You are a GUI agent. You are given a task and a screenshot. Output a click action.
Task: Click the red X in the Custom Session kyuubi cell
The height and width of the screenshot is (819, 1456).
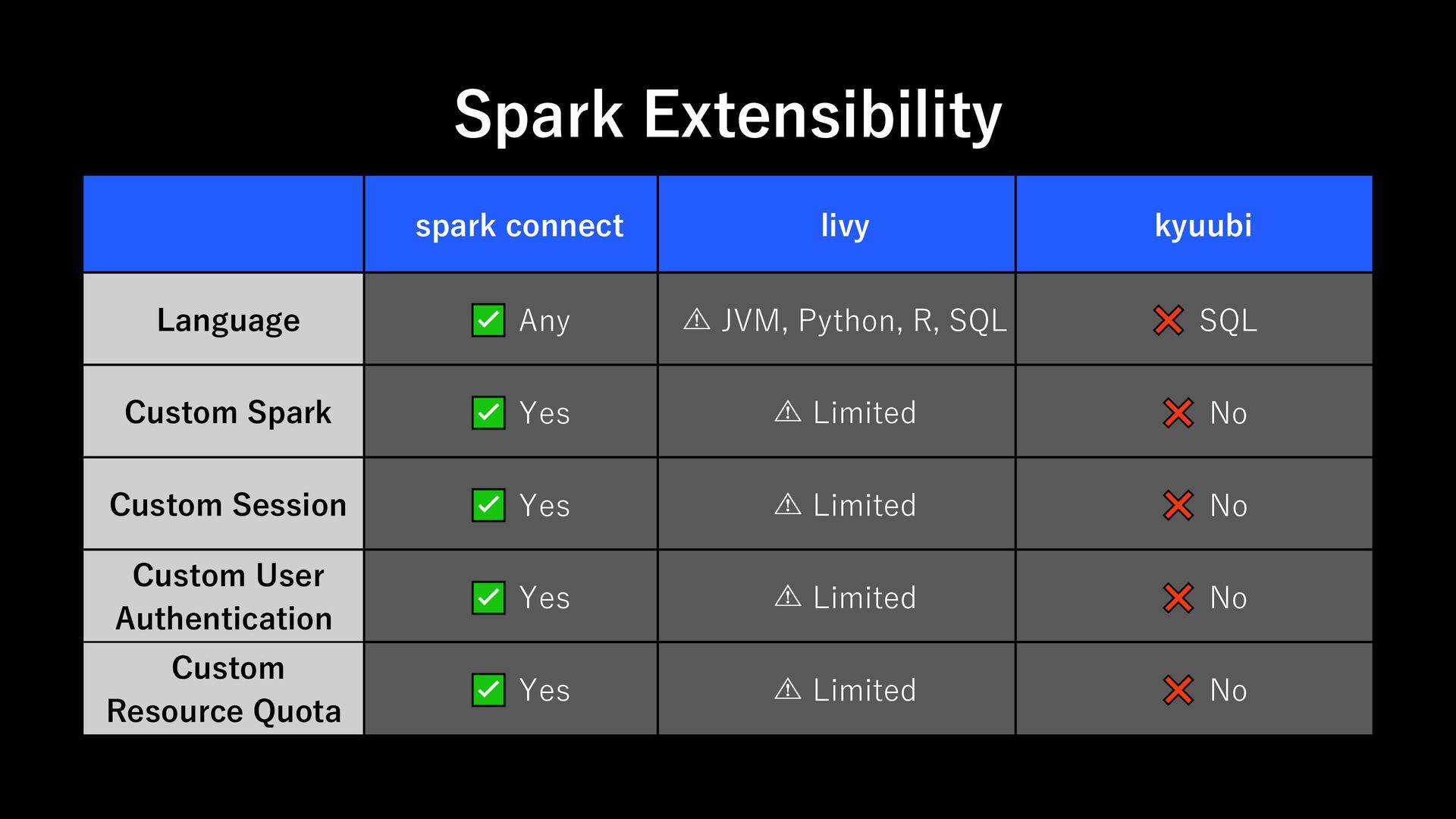(1178, 505)
